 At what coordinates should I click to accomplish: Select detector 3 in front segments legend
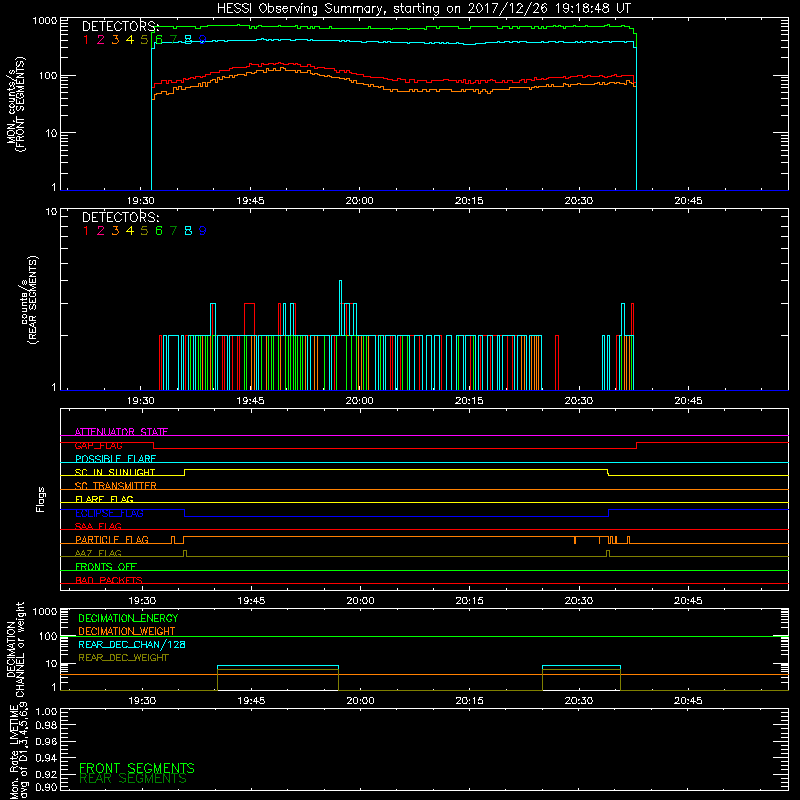click(x=115, y=40)
